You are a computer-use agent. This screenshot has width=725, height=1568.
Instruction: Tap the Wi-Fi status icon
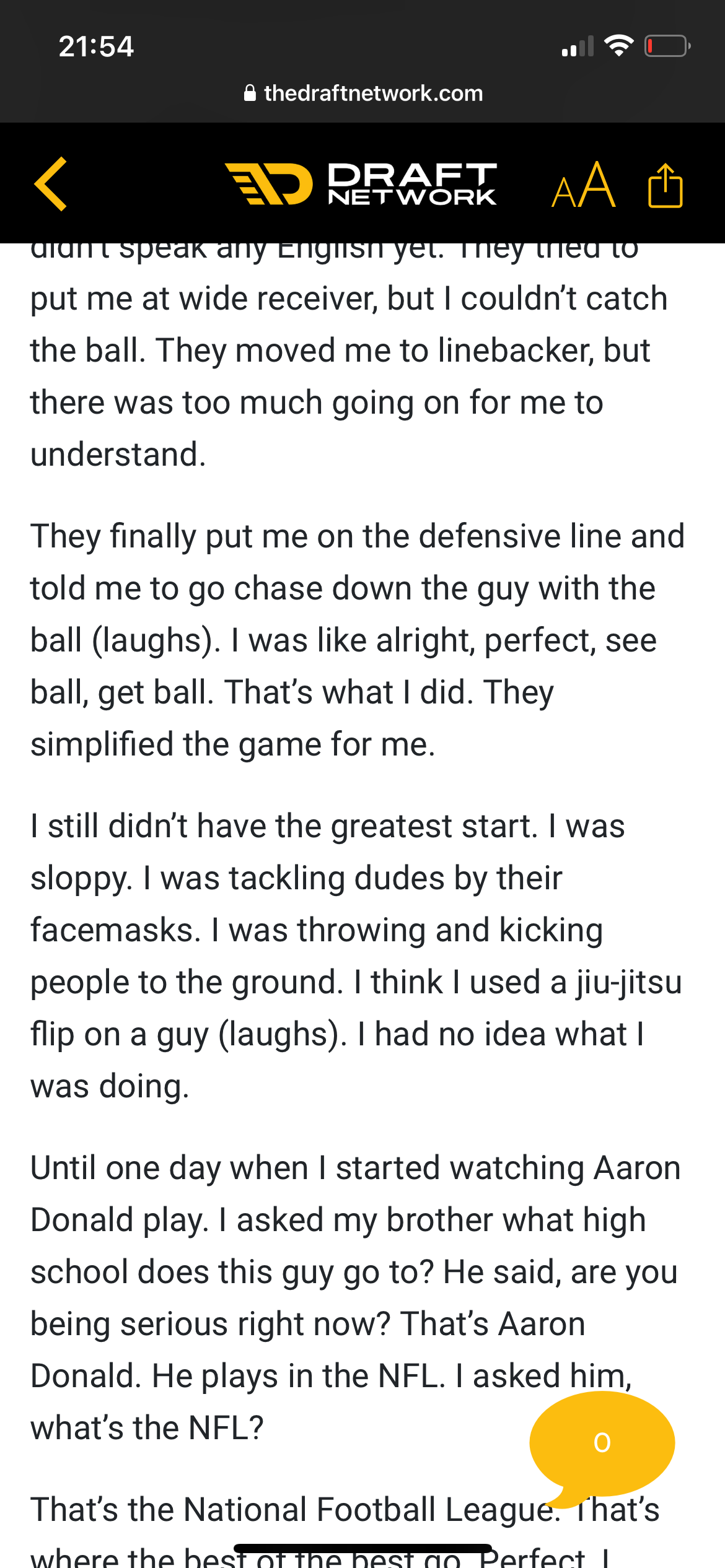click(618, 46)
